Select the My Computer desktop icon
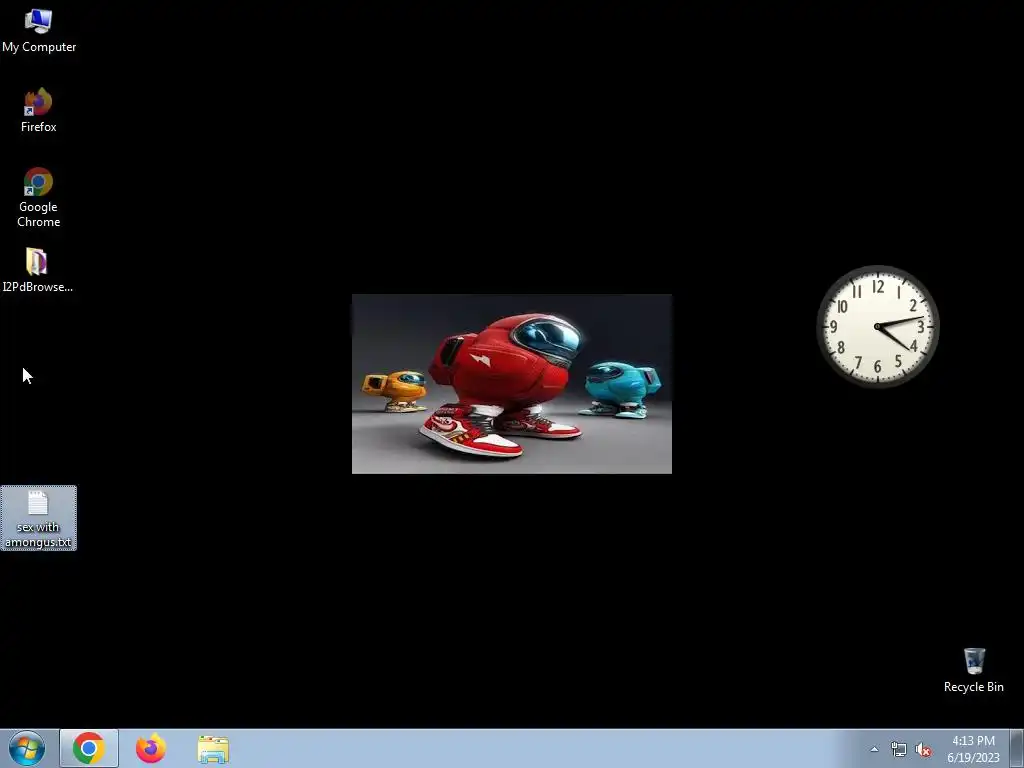The width and height of the screenshot is (1024, 768). (x=39, y=31)
